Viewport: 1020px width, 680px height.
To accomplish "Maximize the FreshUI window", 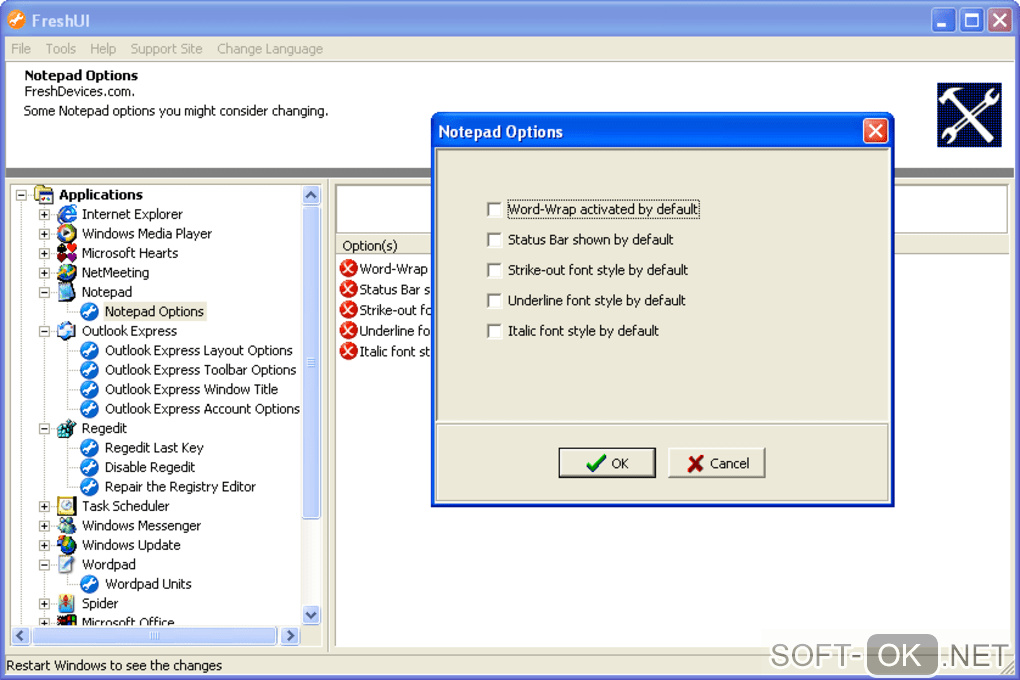I will click(x=972, y=21).
